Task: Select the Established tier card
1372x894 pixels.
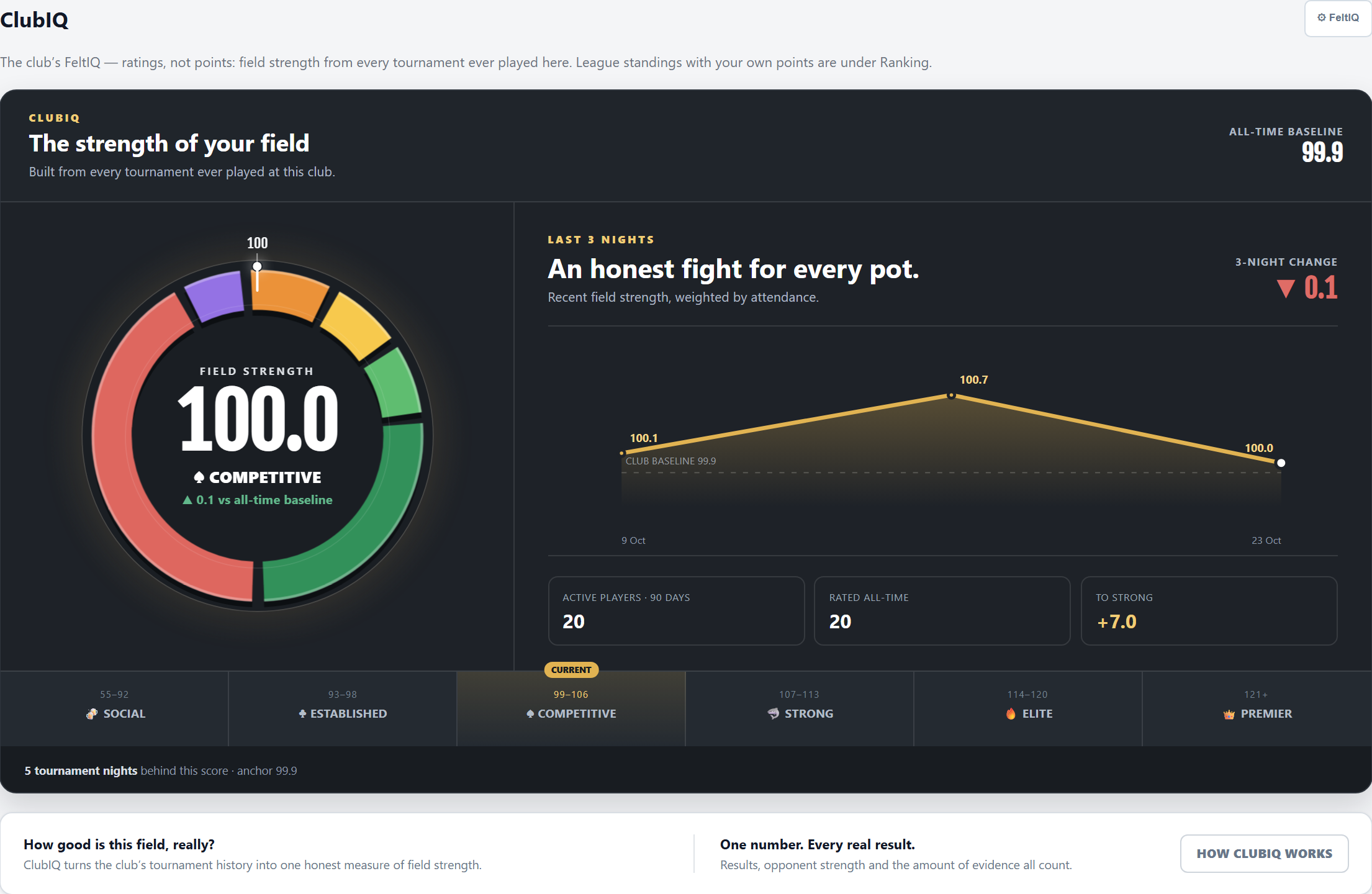Action: tap(343, 708)
